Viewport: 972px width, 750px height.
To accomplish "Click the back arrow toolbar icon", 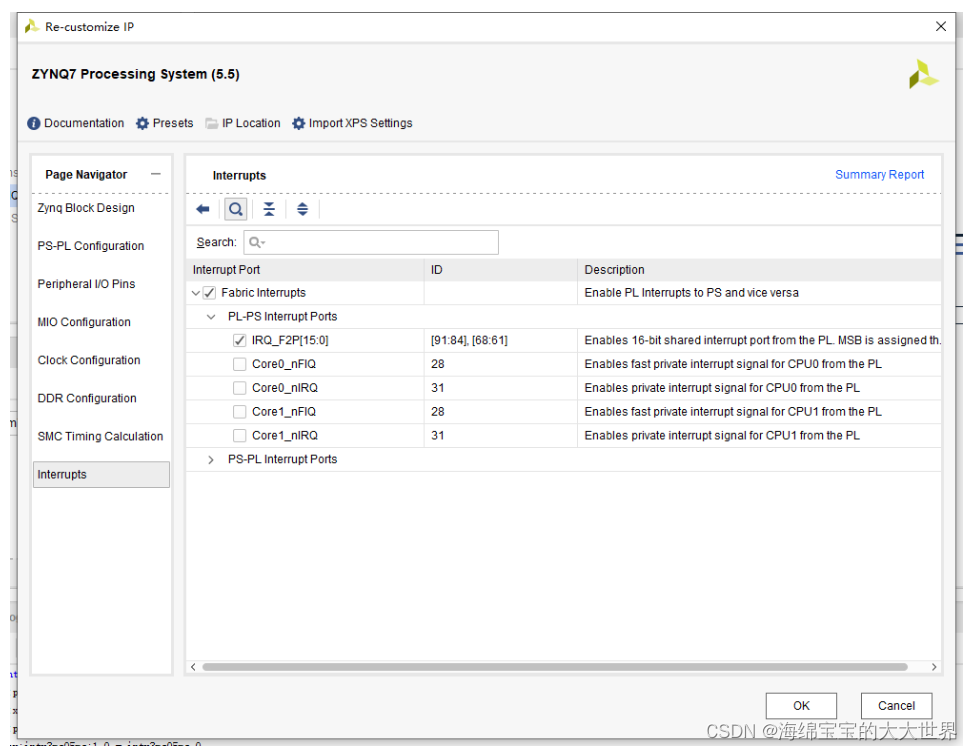I will [203, 210].
